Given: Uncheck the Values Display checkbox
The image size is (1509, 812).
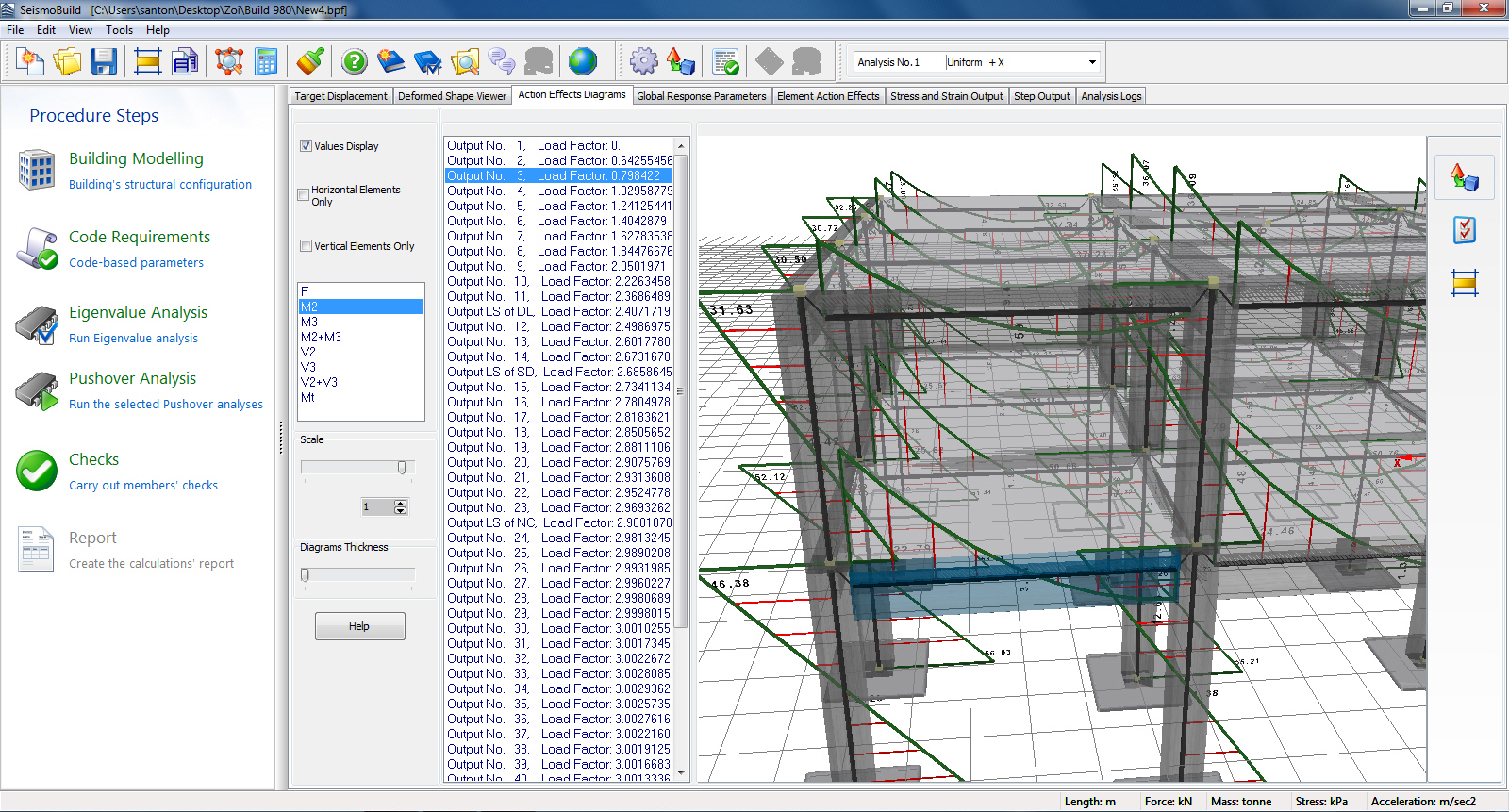Looking at the screenshot, I should (307, 146).
